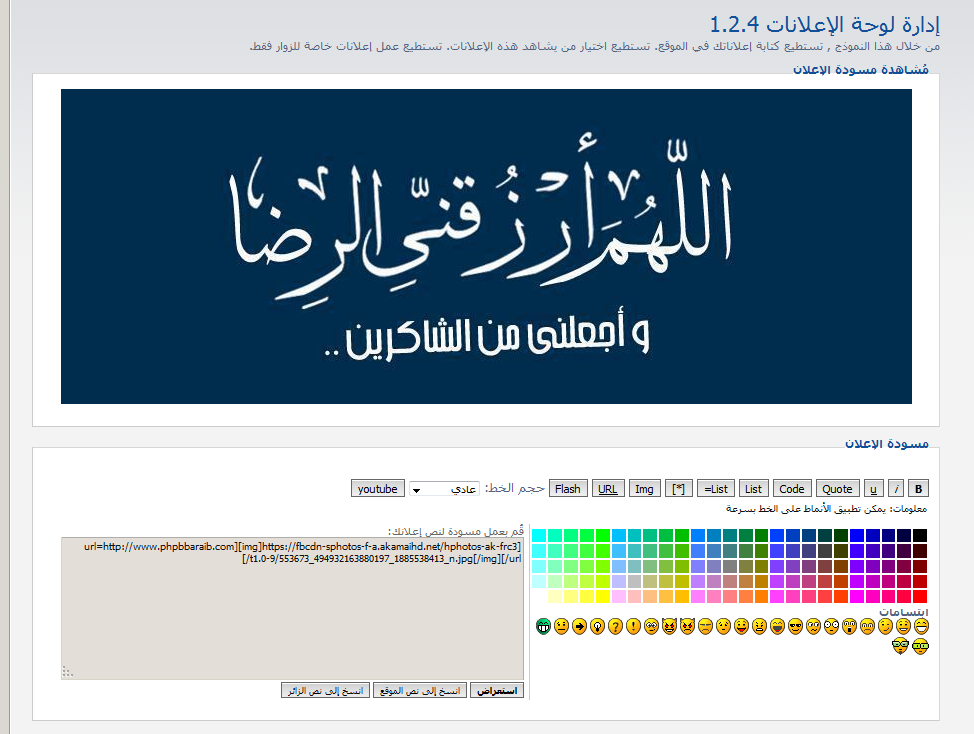This screenshot has width=974, height=734.
Task: Insert the exclamation mark smiley
Action: tap(633, 627)
